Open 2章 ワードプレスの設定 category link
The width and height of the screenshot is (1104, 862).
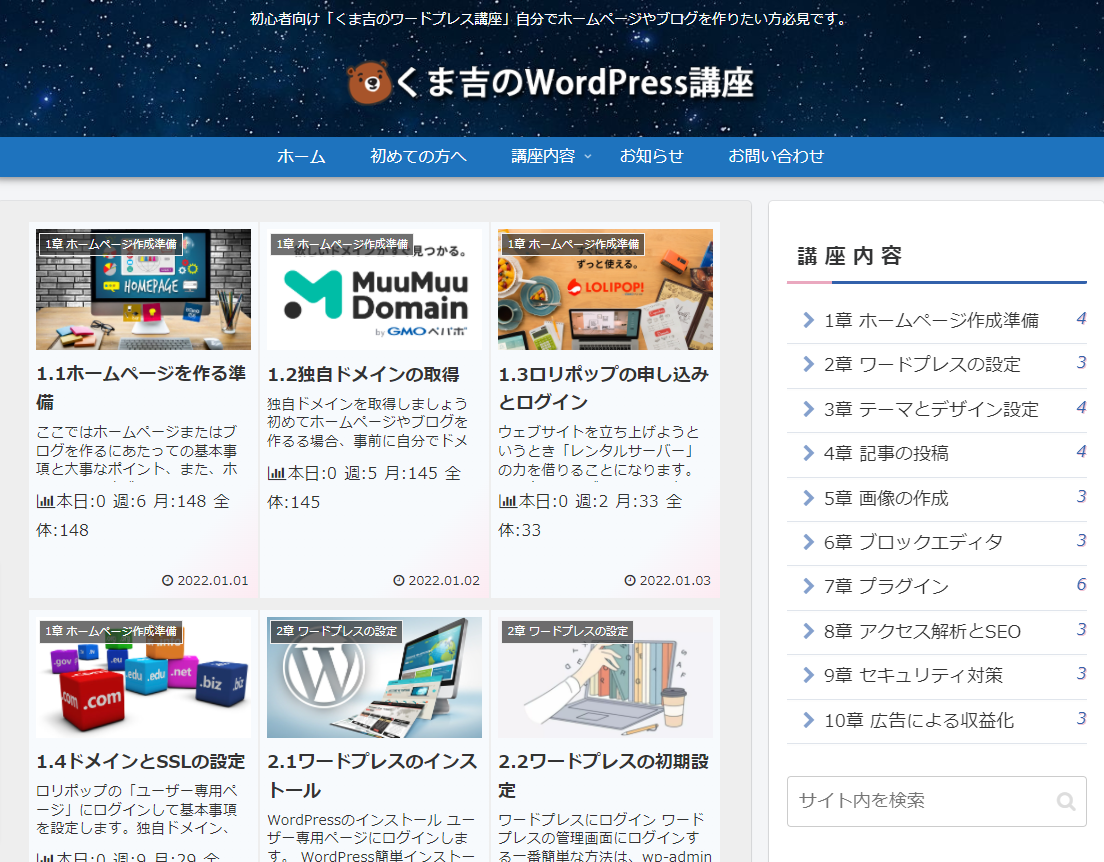pos(922,364)
